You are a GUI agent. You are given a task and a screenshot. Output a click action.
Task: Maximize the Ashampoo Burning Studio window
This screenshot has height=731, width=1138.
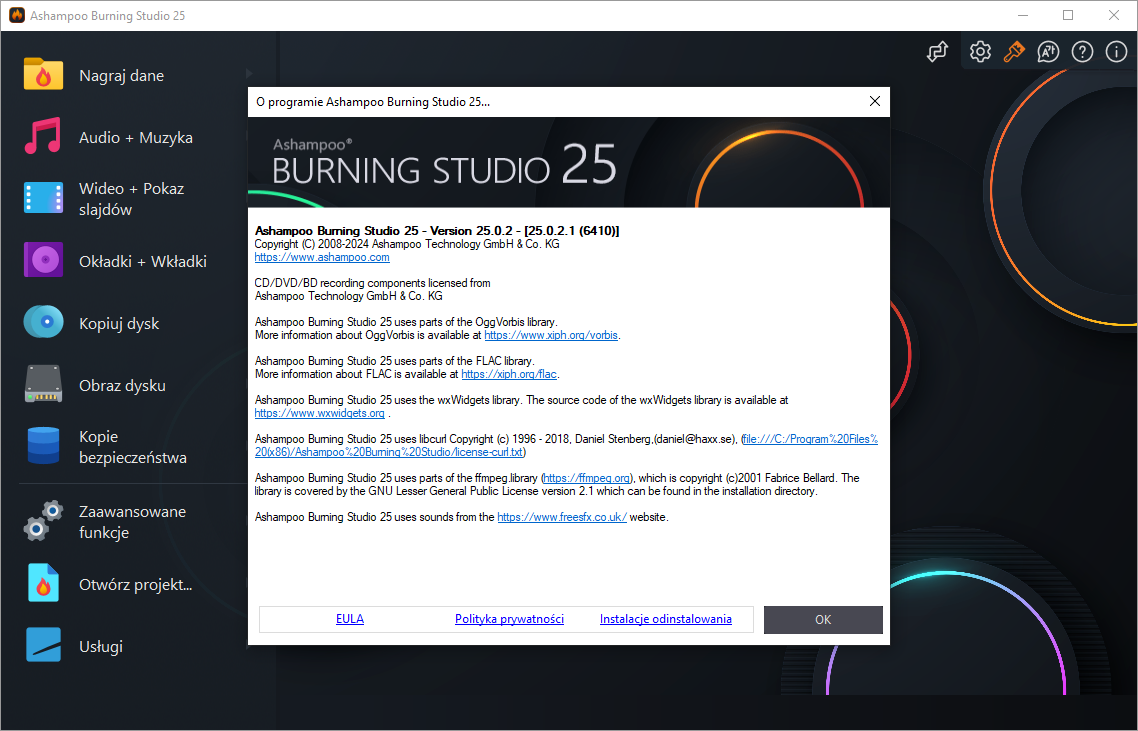[1068, 15]
